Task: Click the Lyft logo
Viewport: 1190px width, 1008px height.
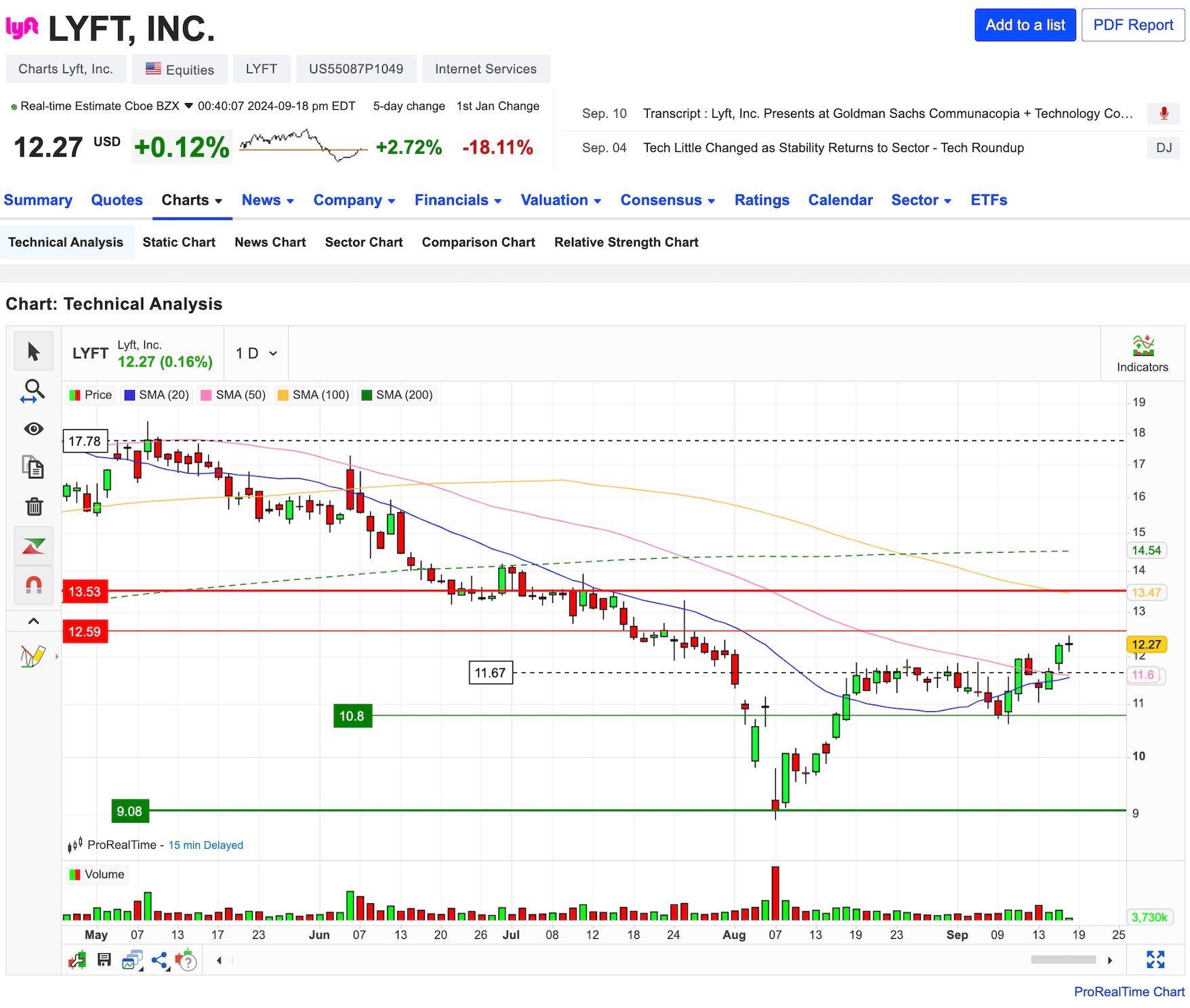Action: 22,28
